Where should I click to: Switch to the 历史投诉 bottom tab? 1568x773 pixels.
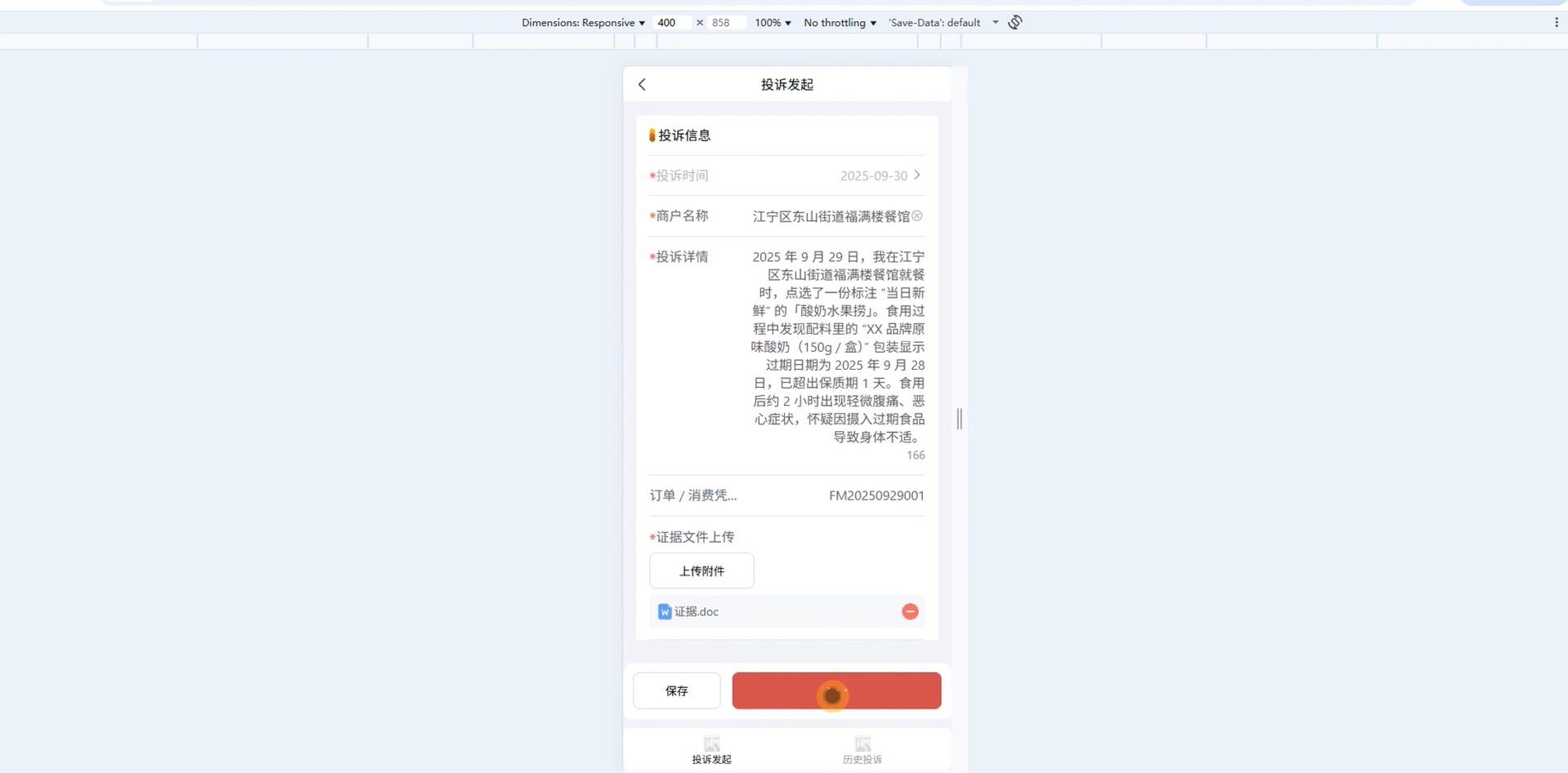coord(862,750)
